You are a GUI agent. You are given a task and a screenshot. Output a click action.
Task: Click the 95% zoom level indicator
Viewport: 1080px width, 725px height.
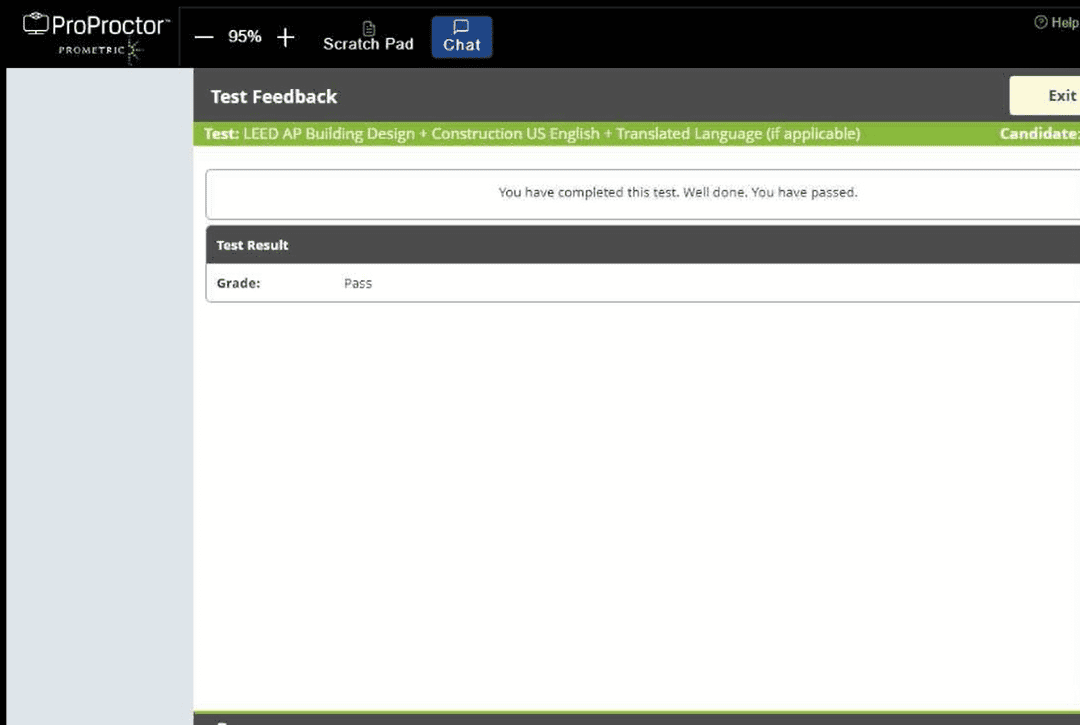245,37
